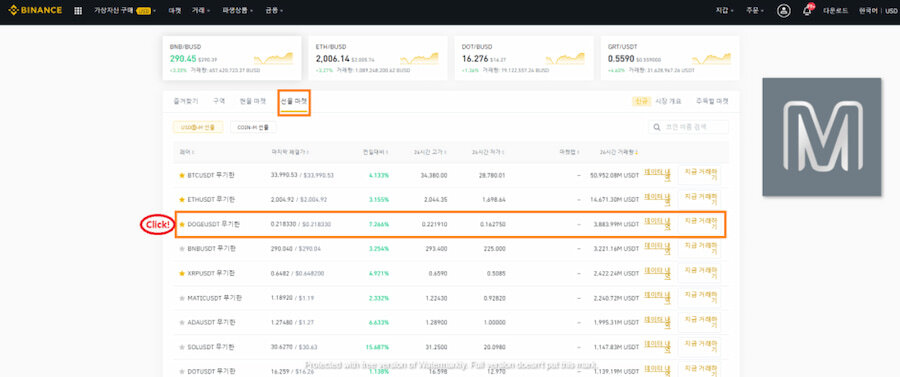Select the USDⓈ-M 선물 filter
Image resolution: width=900 pixels, height=377 pixels.
click(x=198, y=127)
